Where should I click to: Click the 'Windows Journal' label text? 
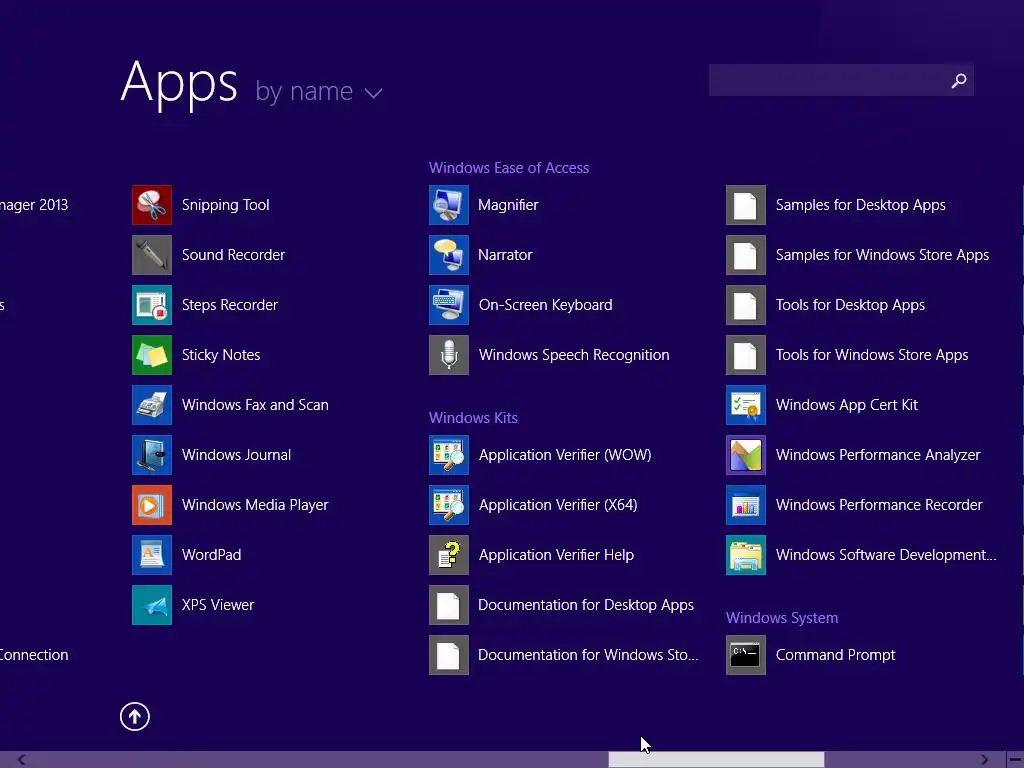pyautogui.click(x=236, y=455)
